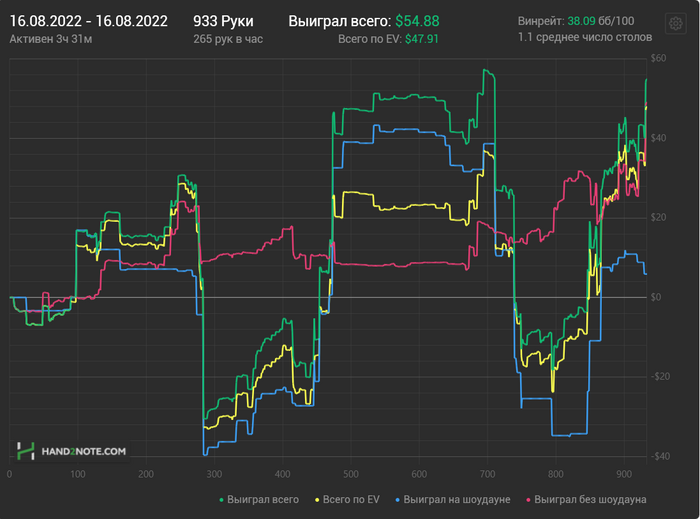The height and width of the screenshot is (519, 700).
Task: Click the date range 16.08.2022 - 16.08.2022
Action: tap(88, 21)
